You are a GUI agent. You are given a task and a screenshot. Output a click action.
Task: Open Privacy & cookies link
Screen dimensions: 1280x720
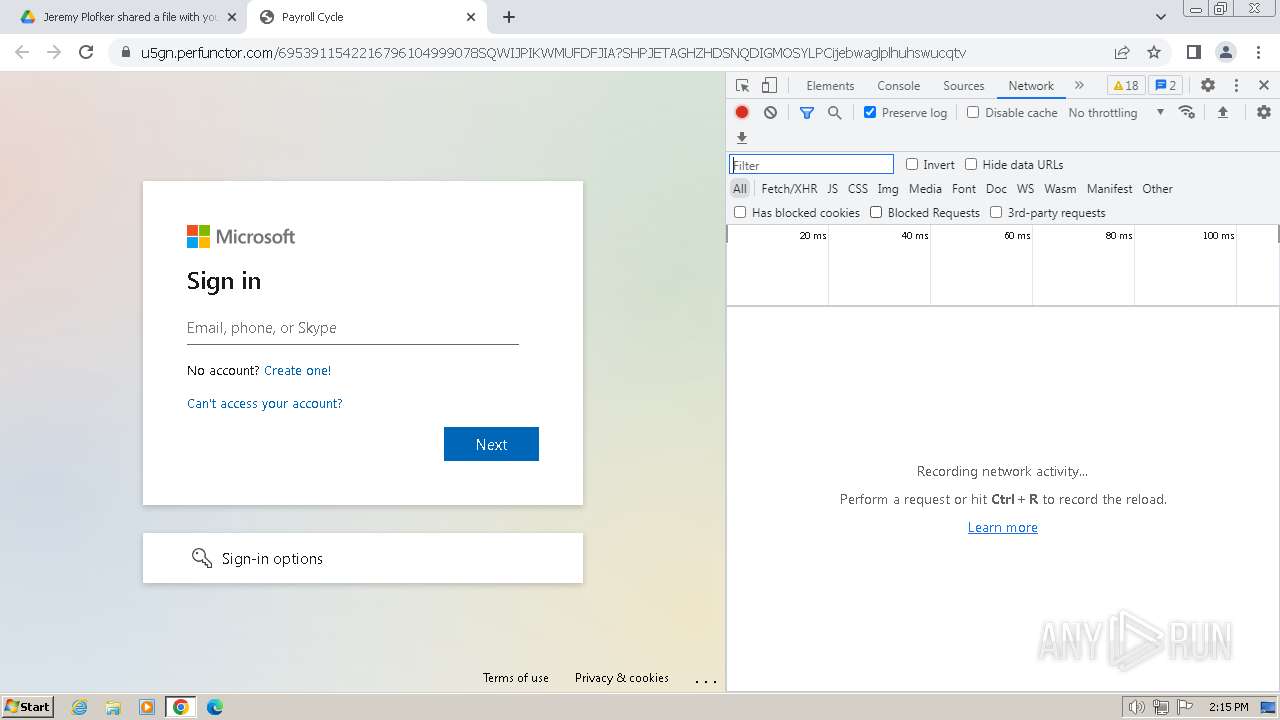tap(622, 678)
